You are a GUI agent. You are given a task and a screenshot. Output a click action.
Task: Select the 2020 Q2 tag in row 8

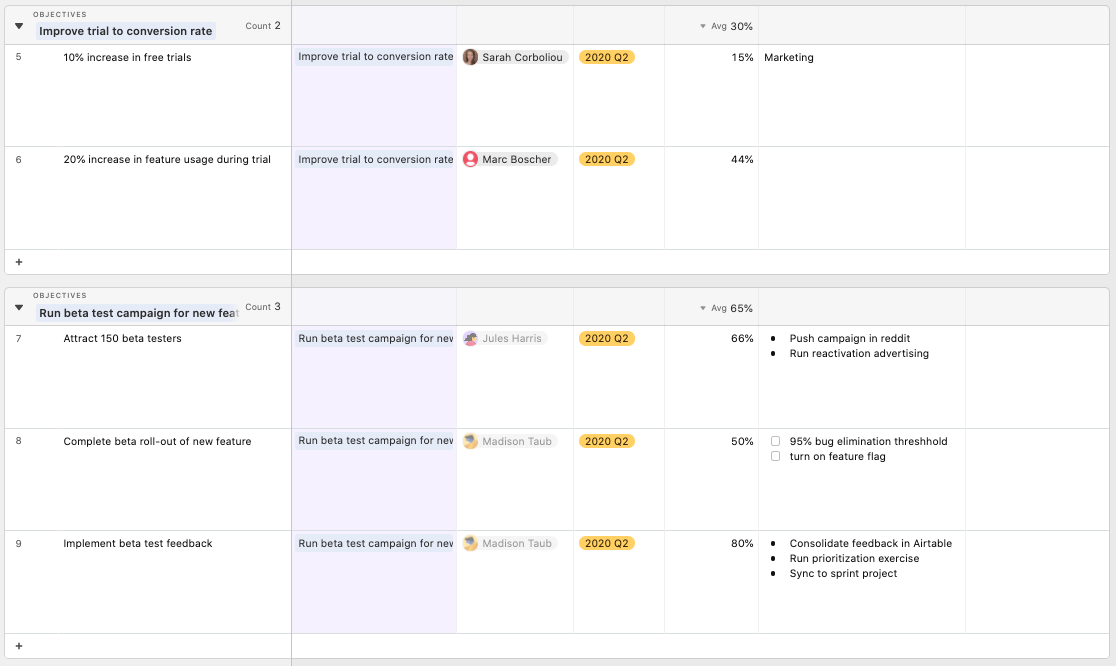[x=606, y=441]
